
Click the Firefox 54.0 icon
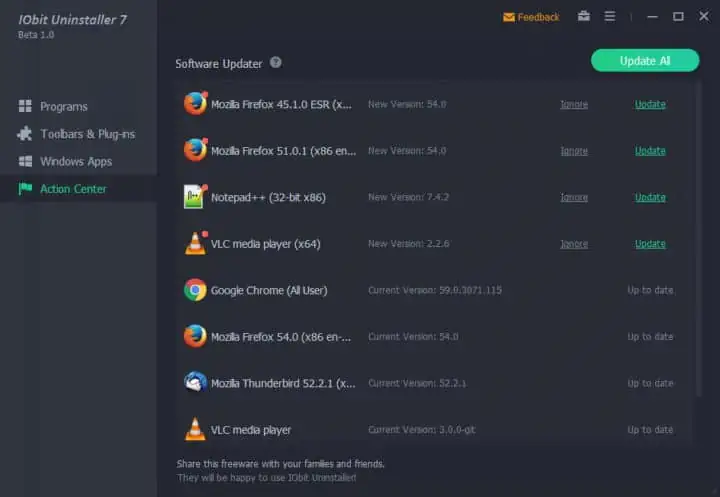(x=195, y=336)
